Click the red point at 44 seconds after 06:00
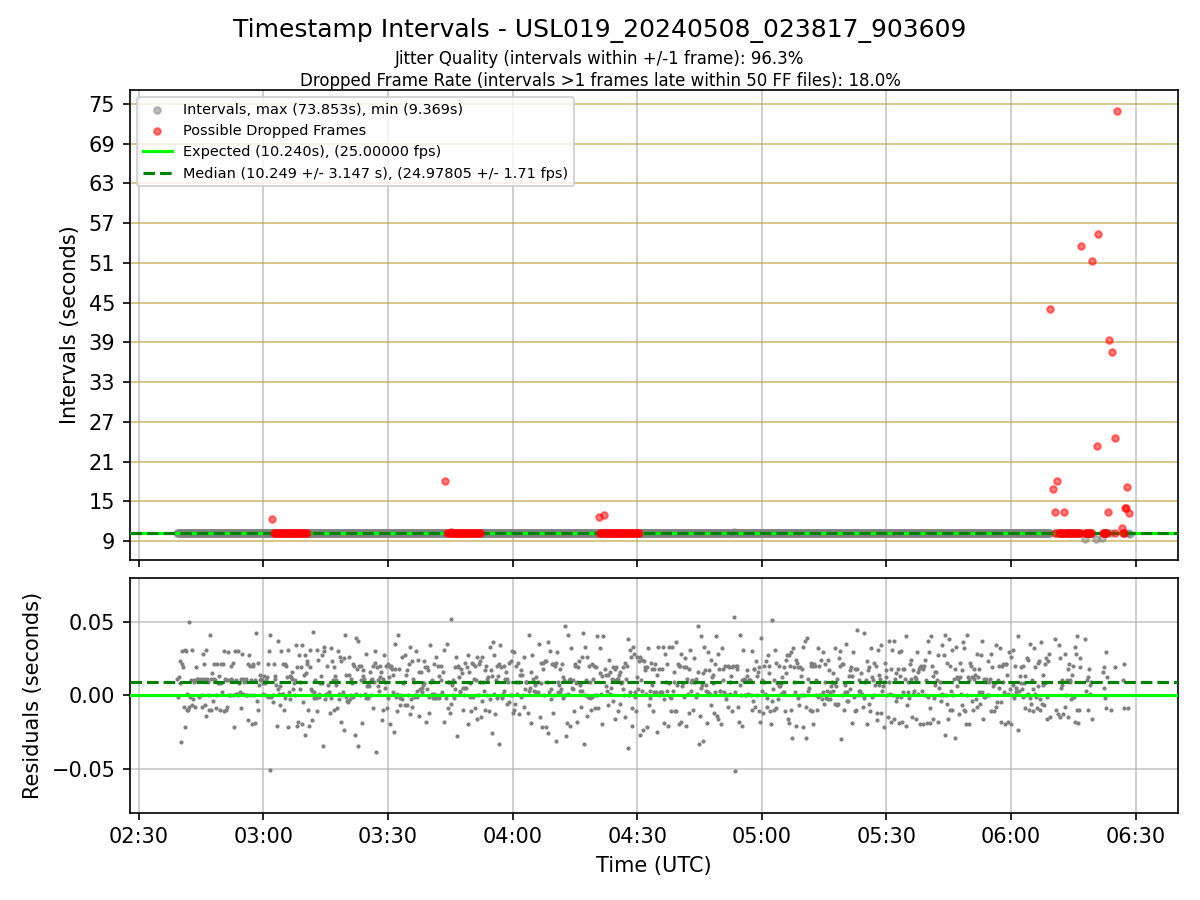 [x=1050, y=309]
